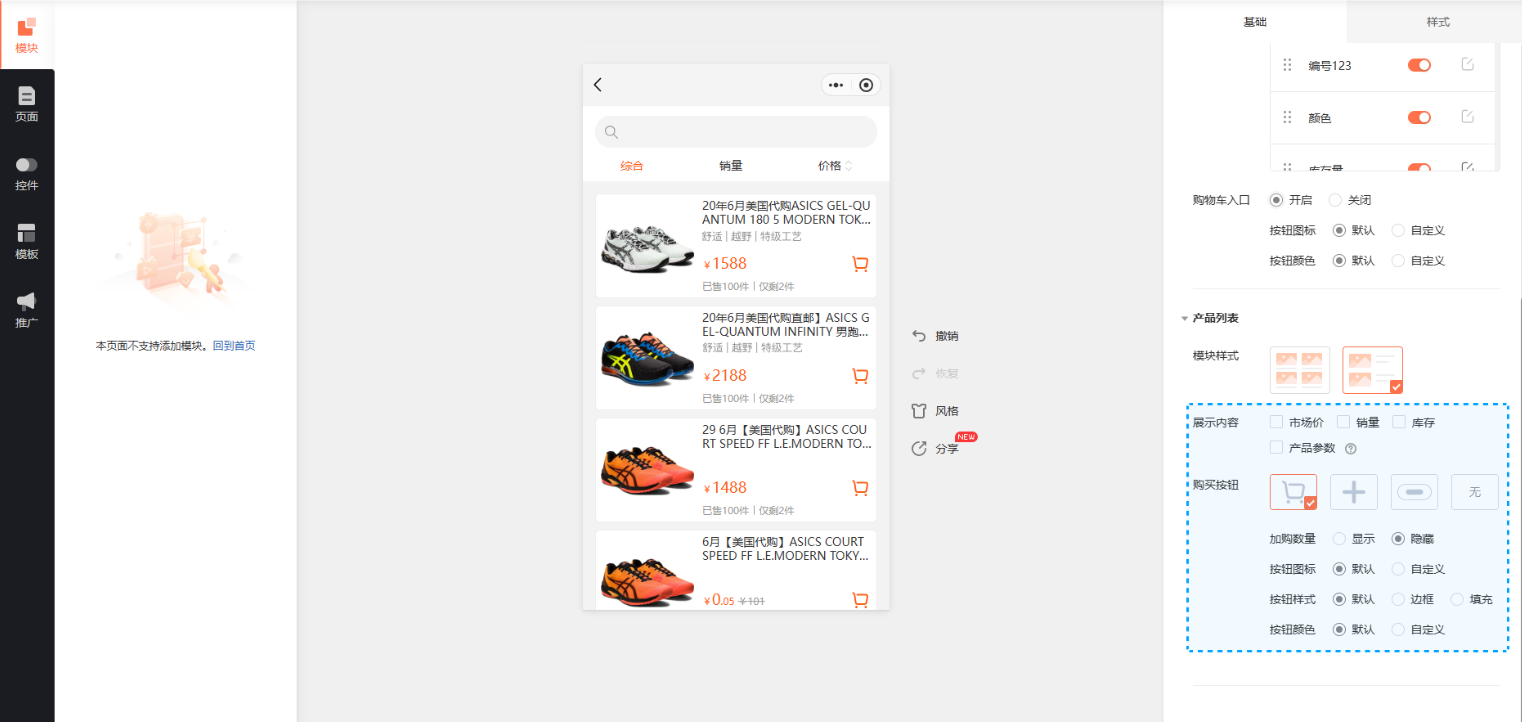Toggle the 编号123 switch off
Viewport: 1522px width, 722px height.
[1419, 65]
